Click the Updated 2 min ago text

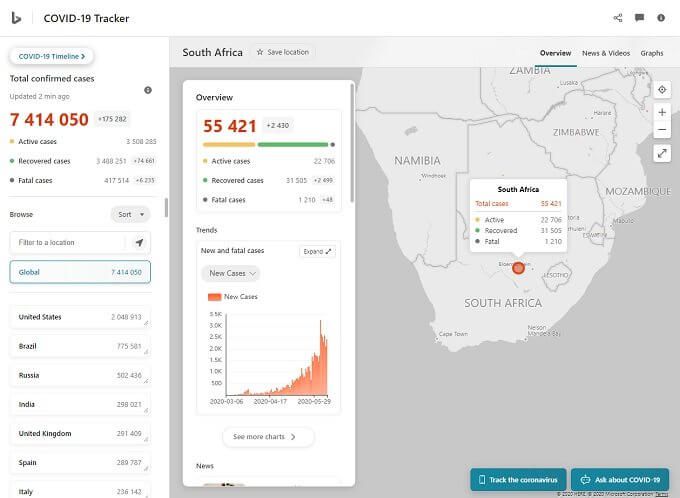[39, 96]
